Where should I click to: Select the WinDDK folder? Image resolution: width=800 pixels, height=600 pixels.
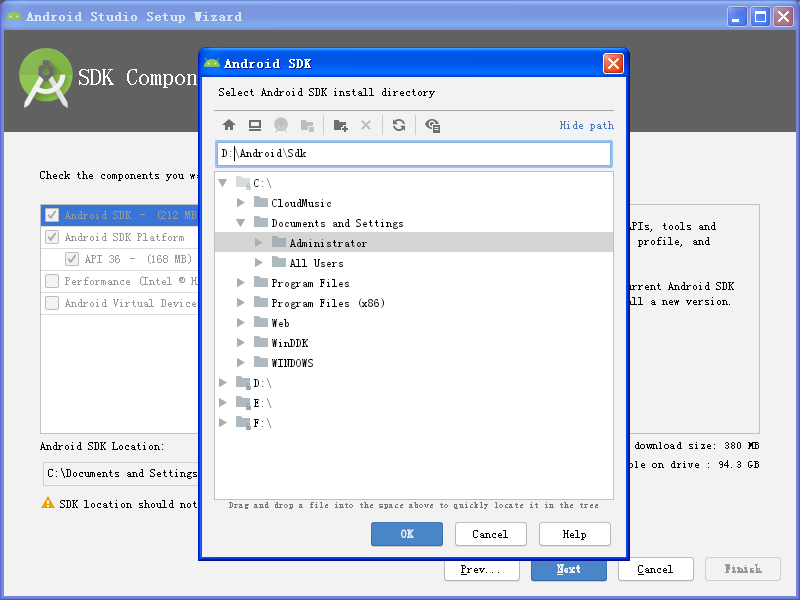point(289,343)
